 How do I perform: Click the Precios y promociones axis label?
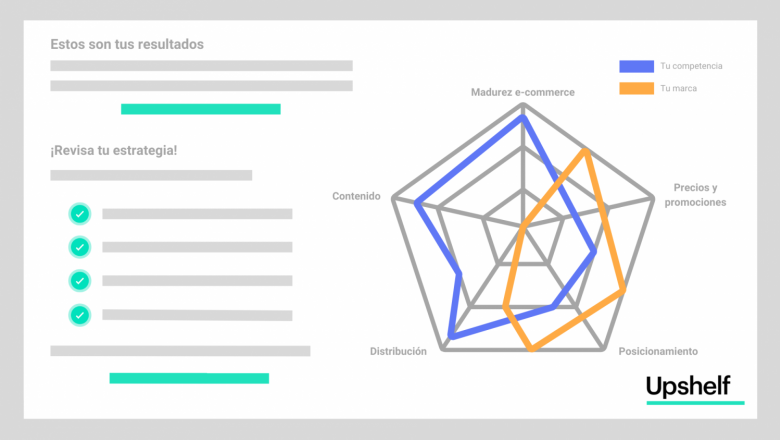pos(695,195)
